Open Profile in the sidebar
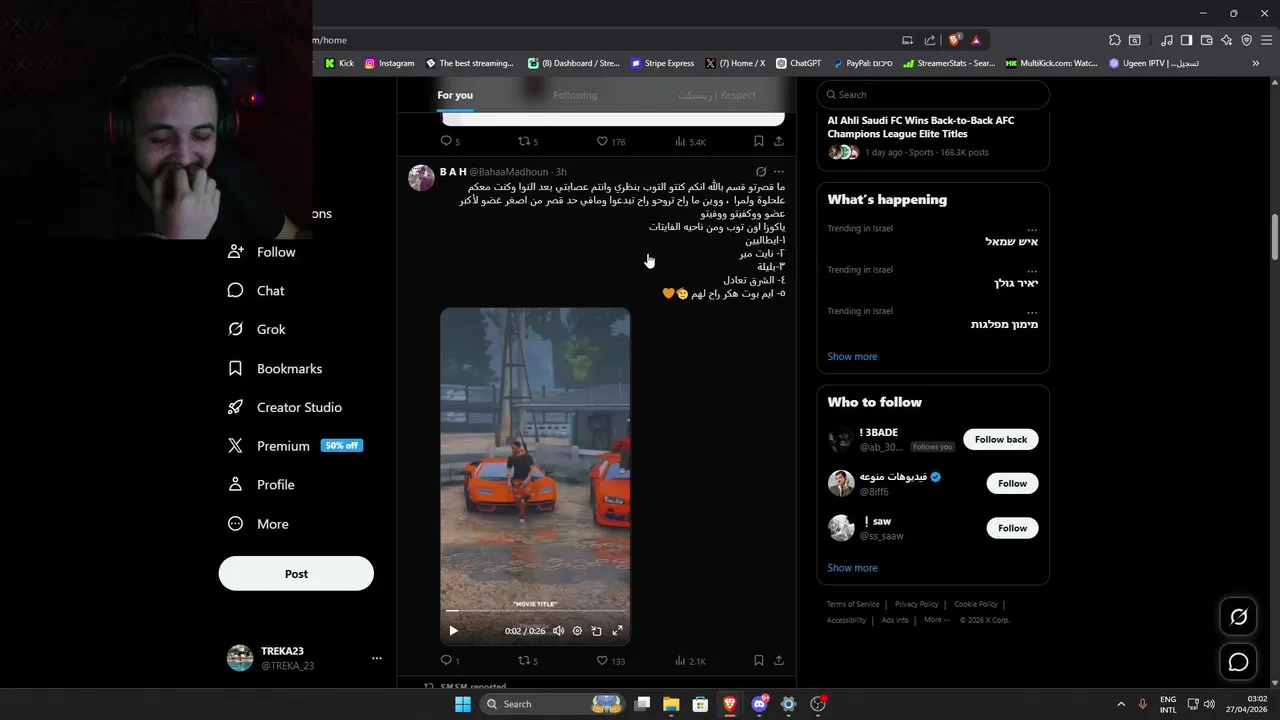Image resolution: width=1280 pixels, height=720 pixels. coord(261,484)
